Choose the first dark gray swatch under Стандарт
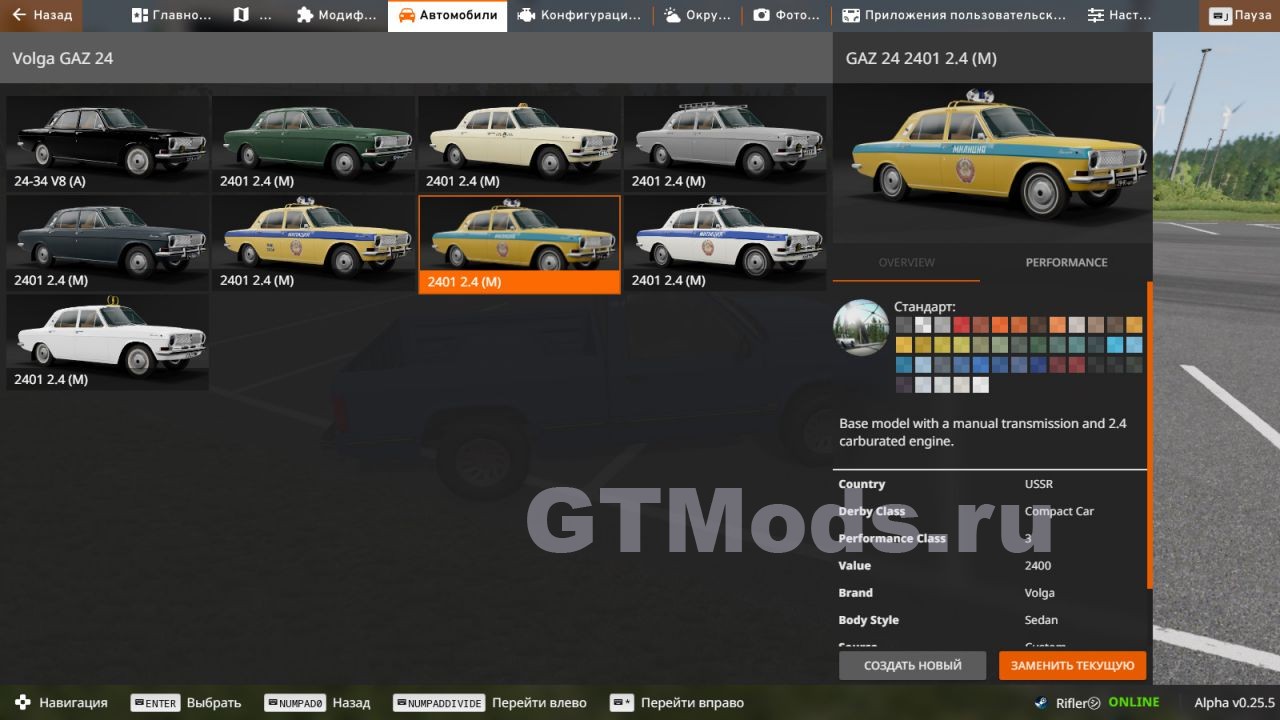The image size is (1280, 720). coord(903,325)
